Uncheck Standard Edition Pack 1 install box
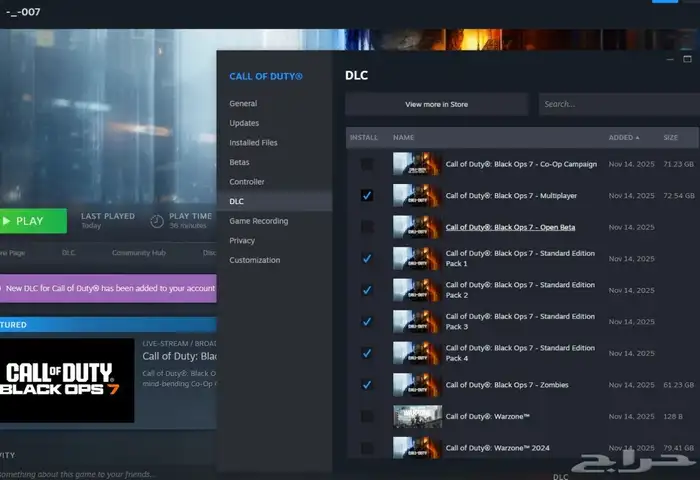The image size is (700, 480). pos(367,259)
